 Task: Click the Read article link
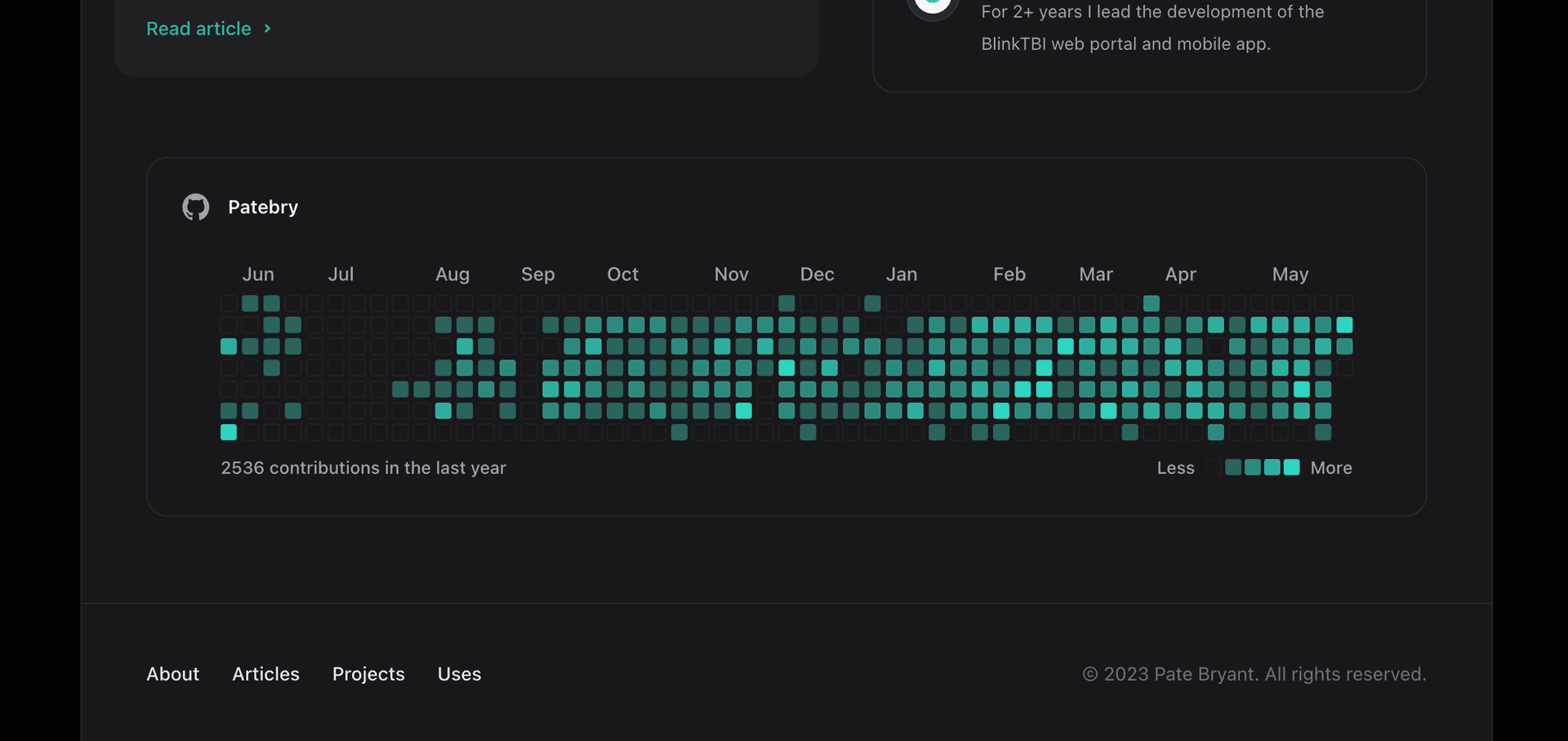(x=198, y=29)
